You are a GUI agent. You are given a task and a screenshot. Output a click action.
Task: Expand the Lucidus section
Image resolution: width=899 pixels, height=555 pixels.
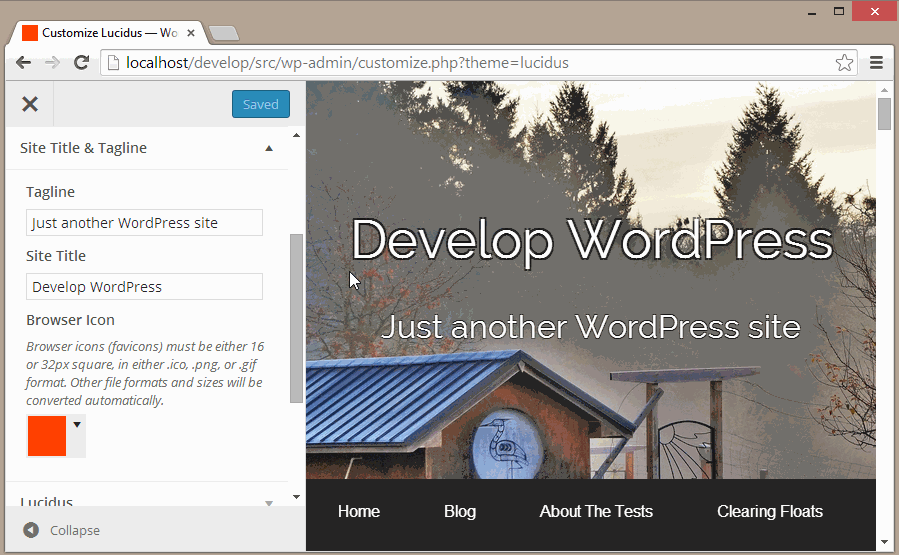269,502
